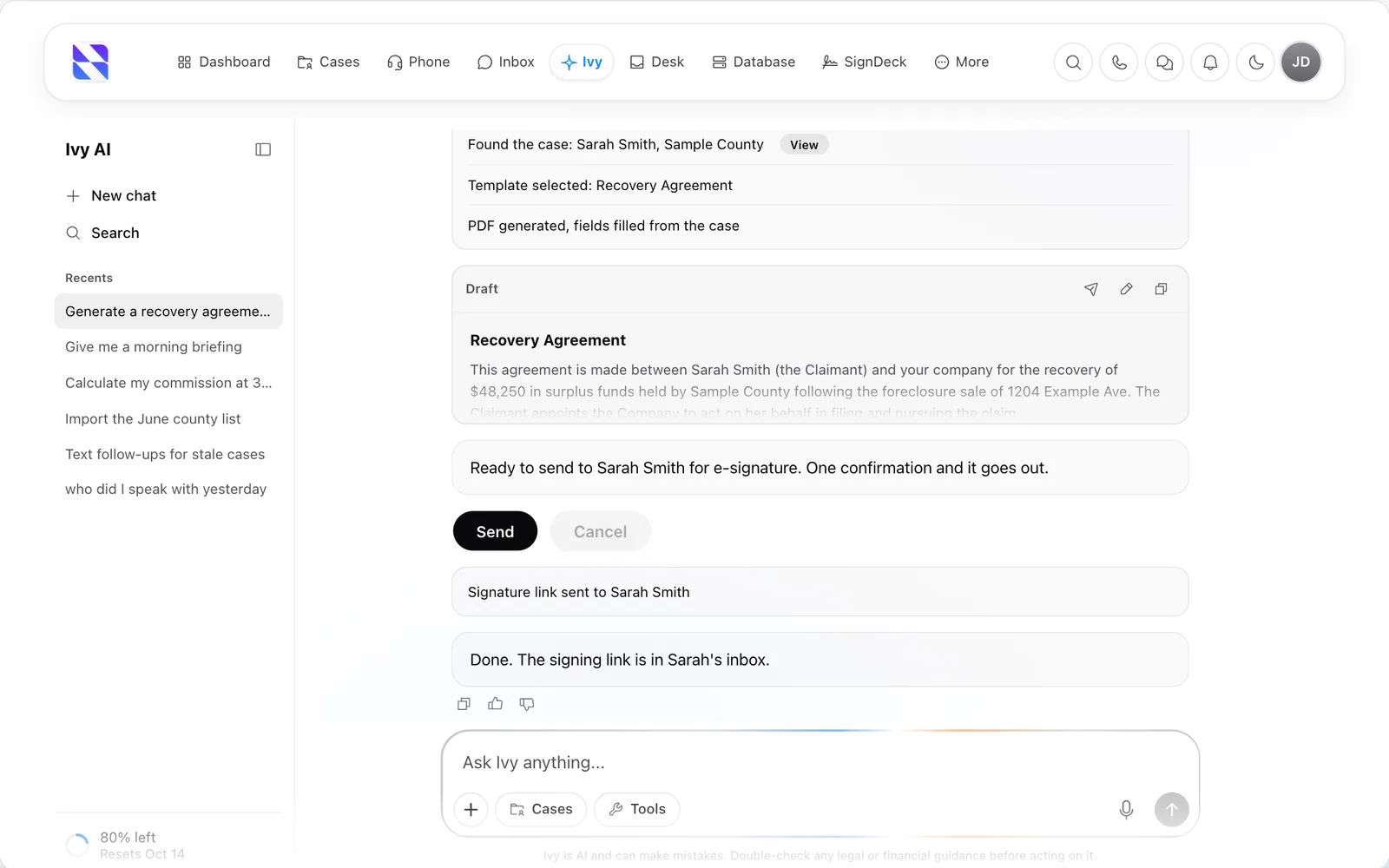Image resolution: width=1389 pixels, height=868 pixels.
Task: Confirm with the black Send button
Action: point(495,531)
